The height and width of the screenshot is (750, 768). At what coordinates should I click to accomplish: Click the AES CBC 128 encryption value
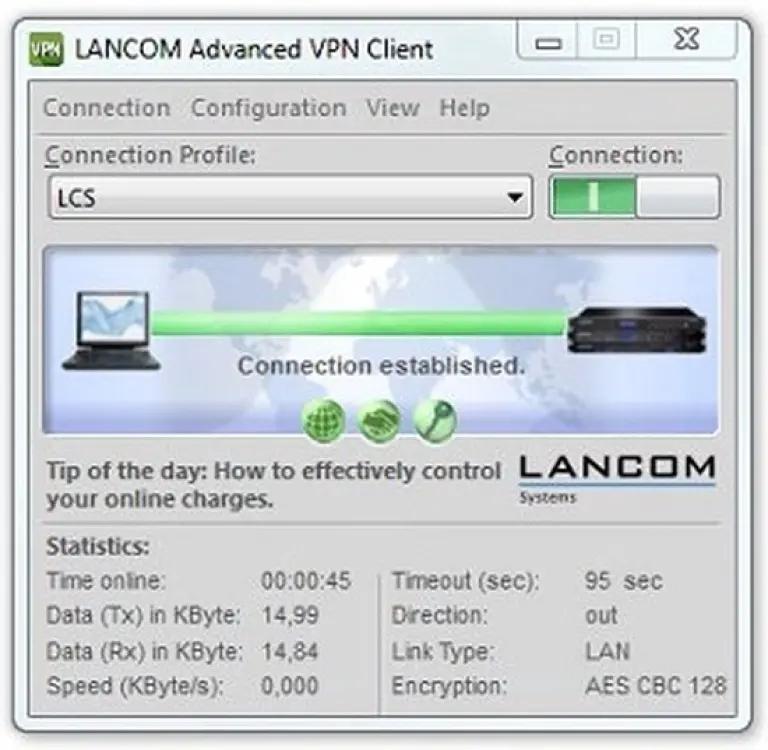click(656, 685)
